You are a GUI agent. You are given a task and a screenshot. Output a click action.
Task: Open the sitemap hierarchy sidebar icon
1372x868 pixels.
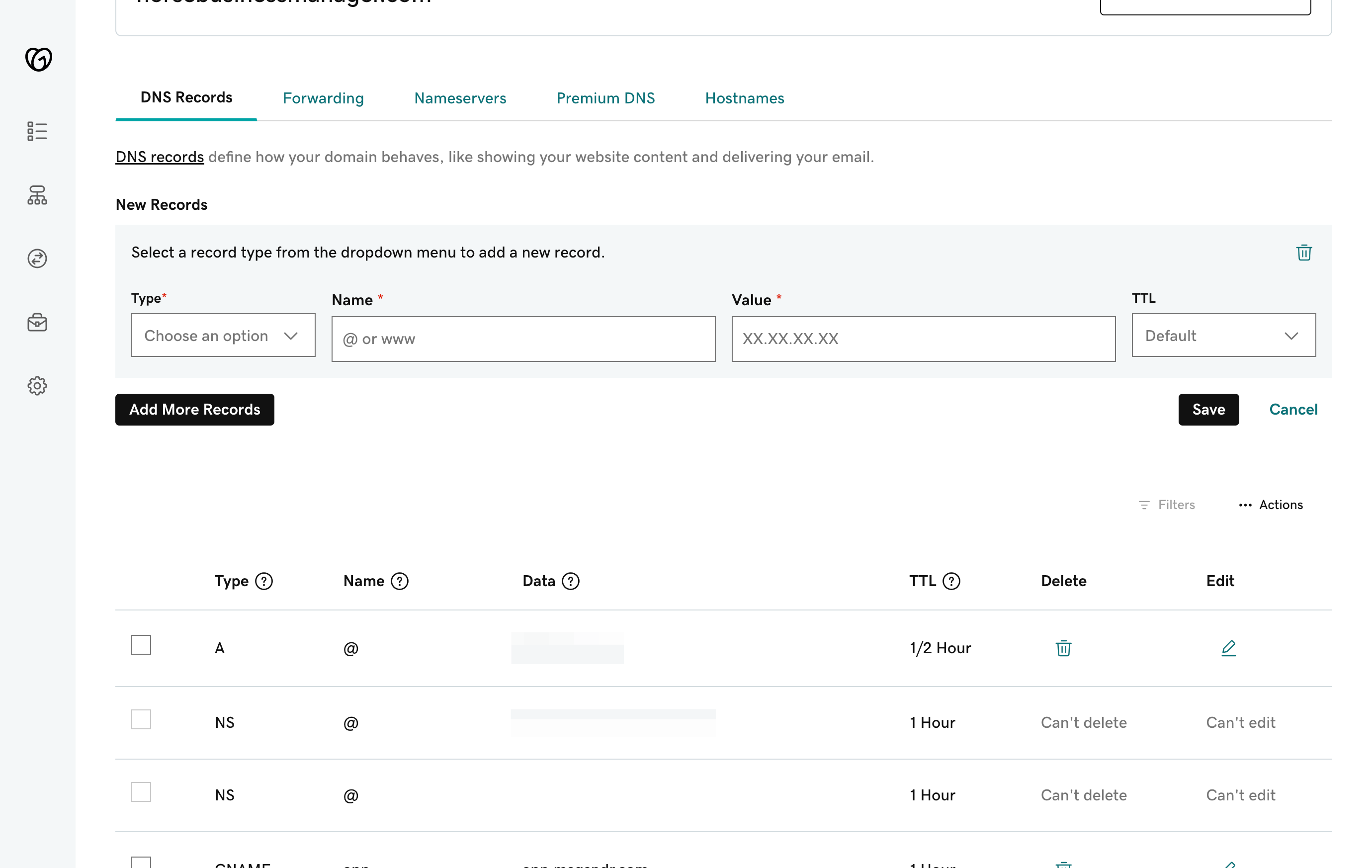coord(37,195)
